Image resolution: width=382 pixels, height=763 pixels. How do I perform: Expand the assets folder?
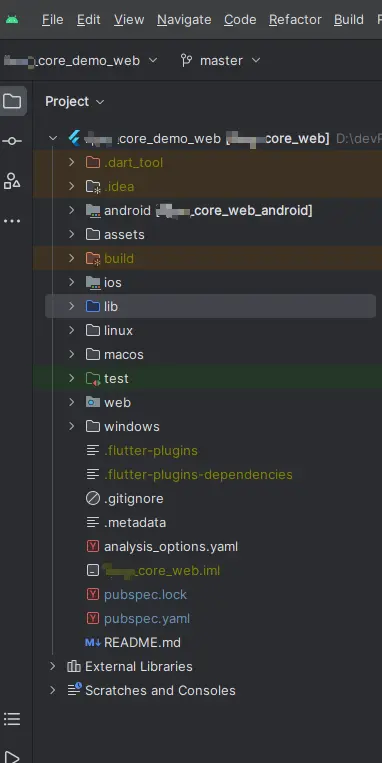72,234
